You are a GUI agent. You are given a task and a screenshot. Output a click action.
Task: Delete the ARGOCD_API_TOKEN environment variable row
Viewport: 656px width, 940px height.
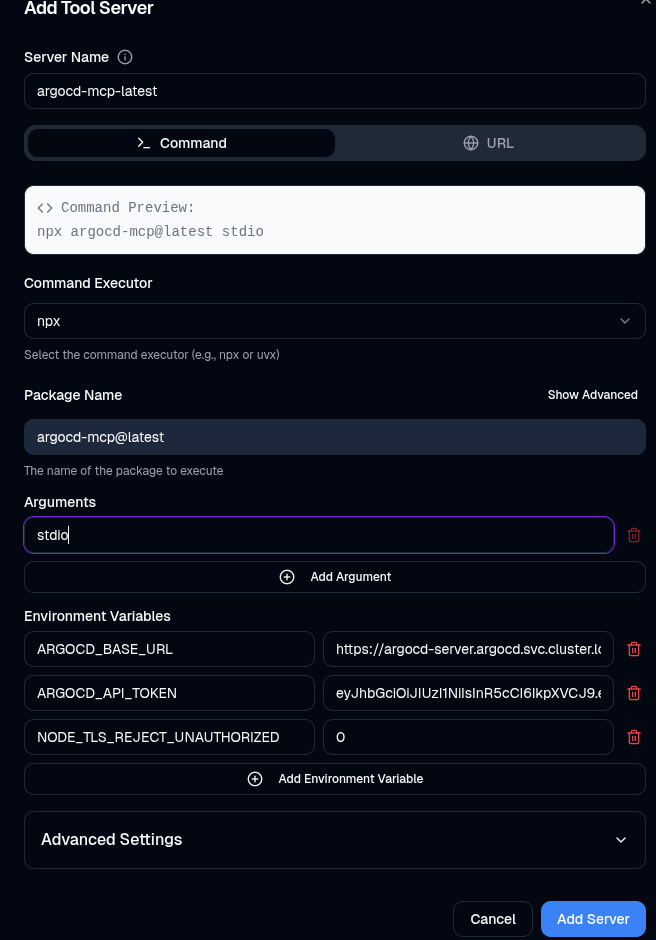pyautogui.click(x=633, y=693)
